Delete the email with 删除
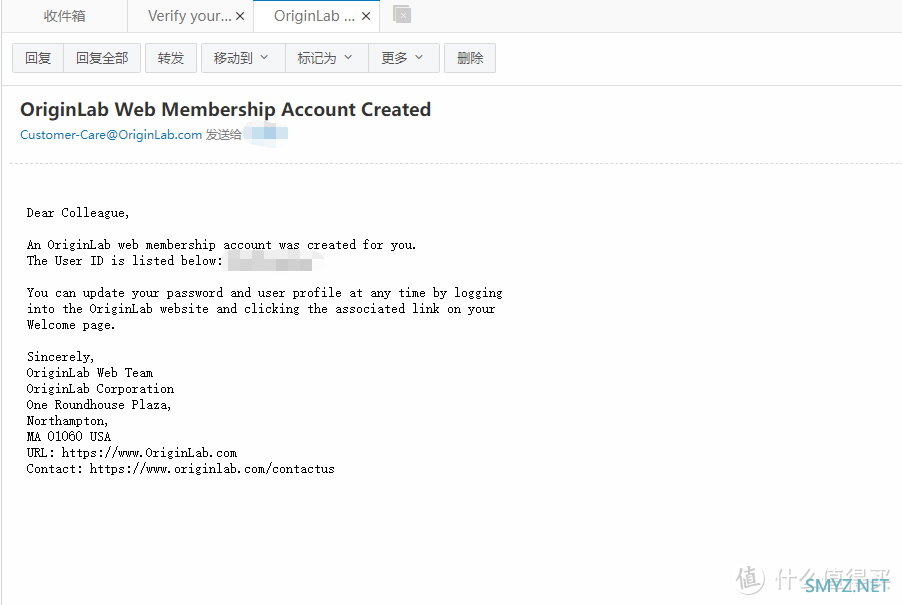 point(470,58)
